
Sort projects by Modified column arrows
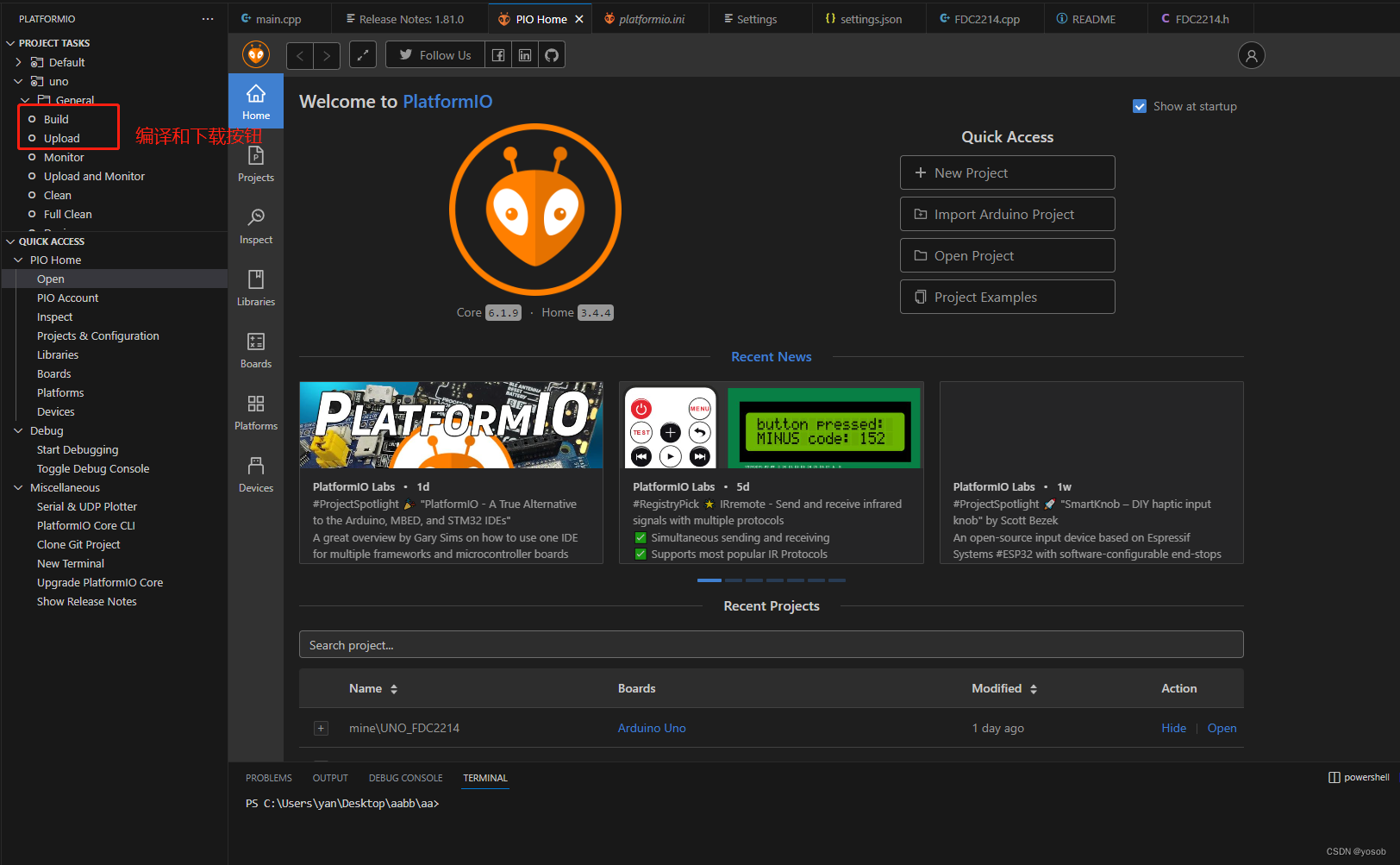coord(1034,689)
